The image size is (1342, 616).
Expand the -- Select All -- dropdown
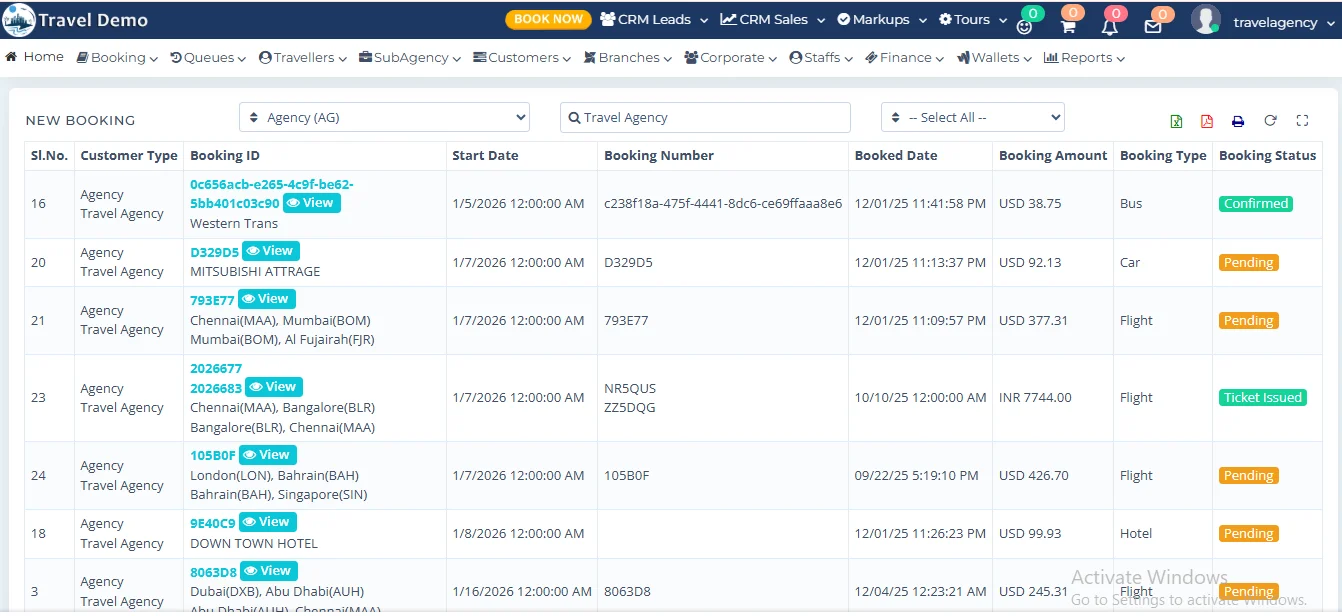[x=972, y=116]
